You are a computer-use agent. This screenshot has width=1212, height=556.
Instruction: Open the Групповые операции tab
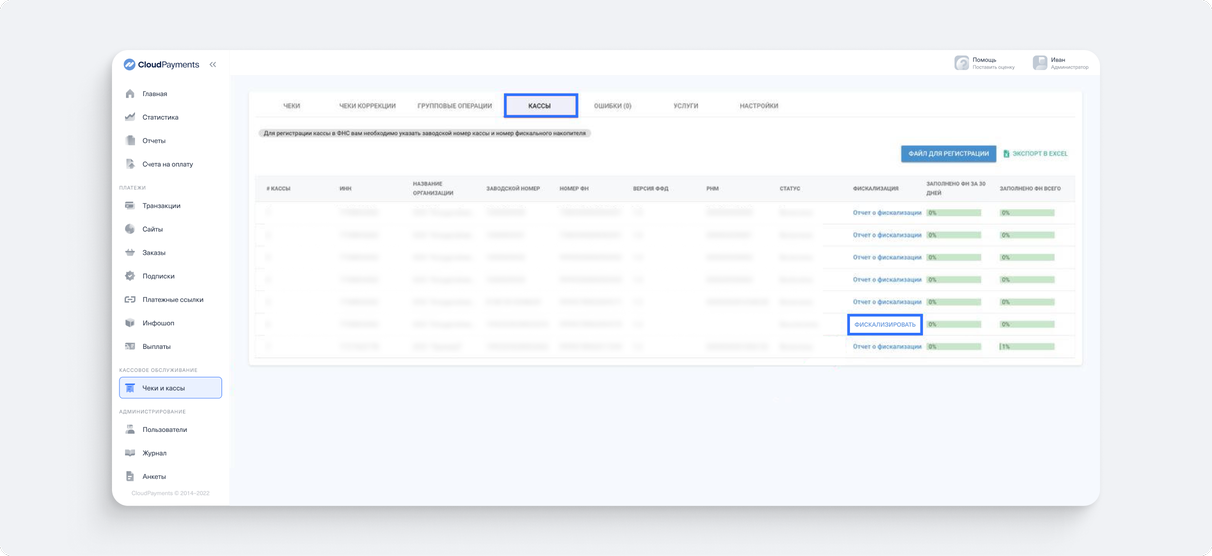tap(454, 106)
